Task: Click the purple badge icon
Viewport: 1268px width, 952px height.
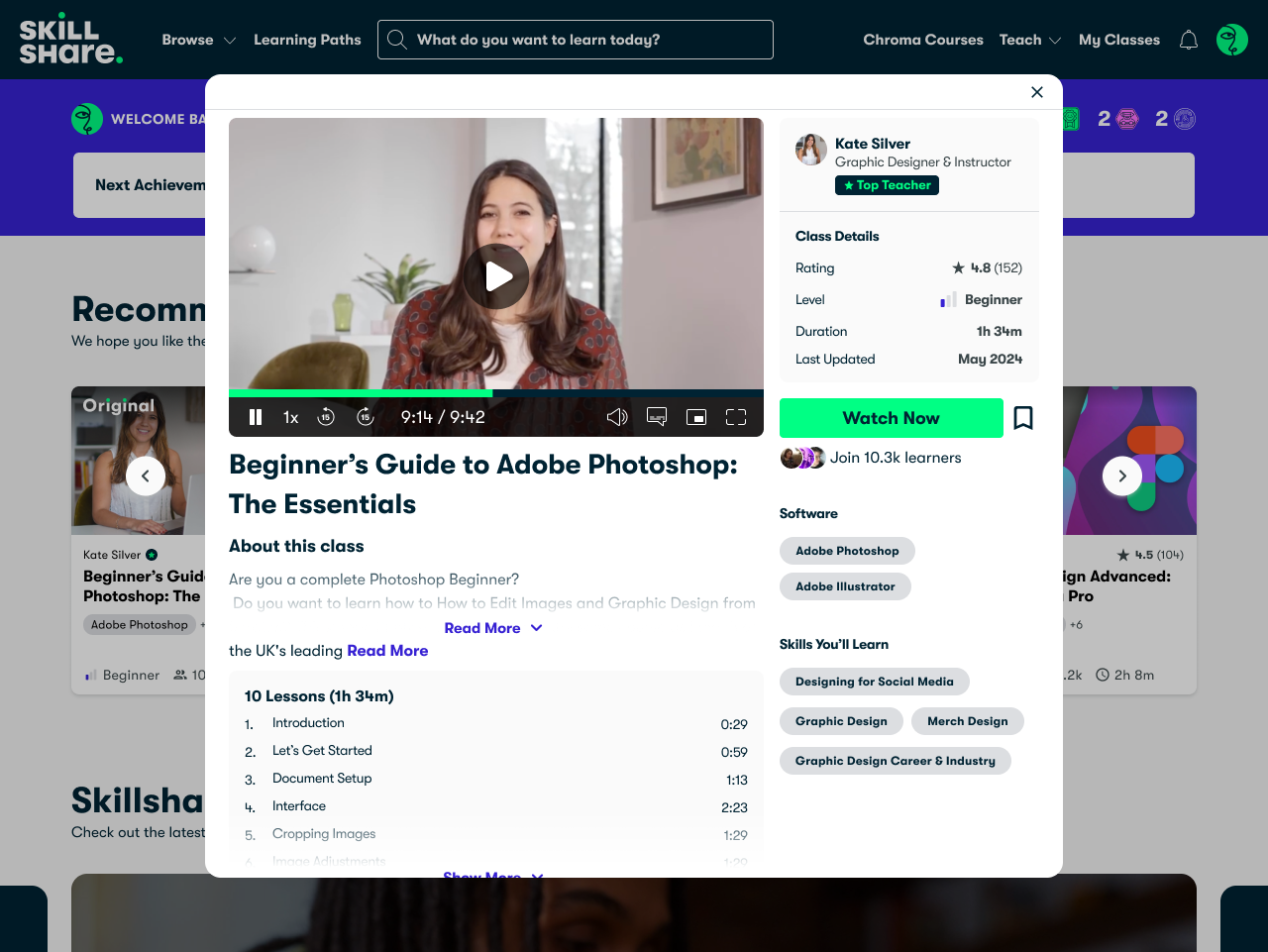Action: tap(1185, 119)
